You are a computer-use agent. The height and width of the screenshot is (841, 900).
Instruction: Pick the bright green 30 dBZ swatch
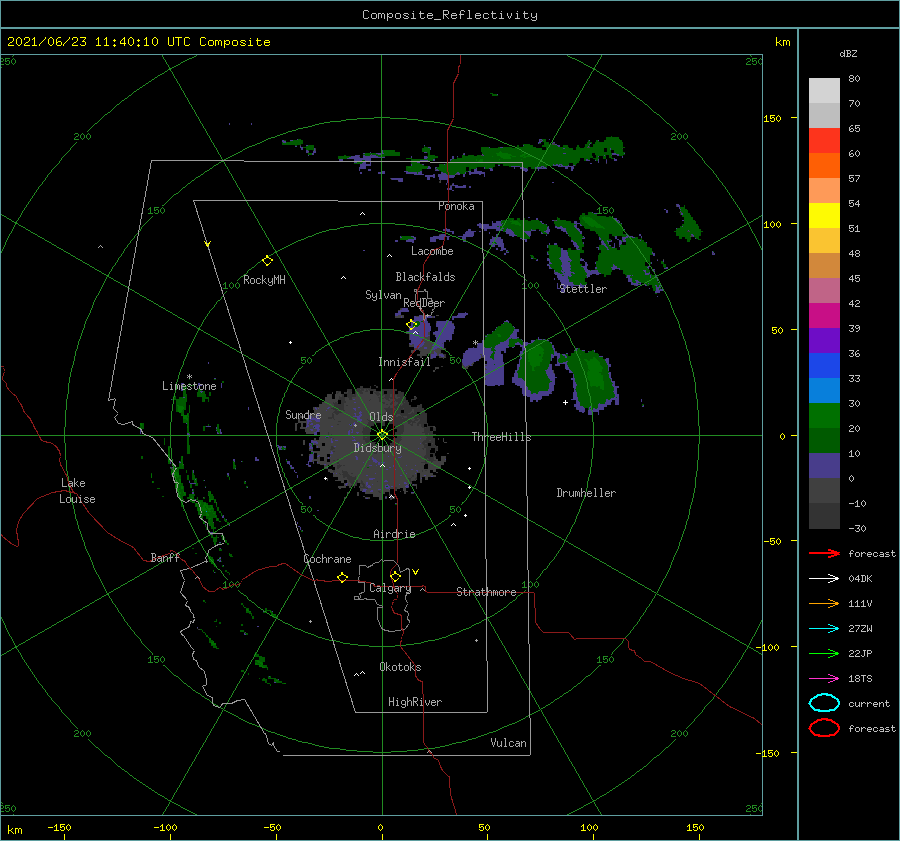pos(824,416)
